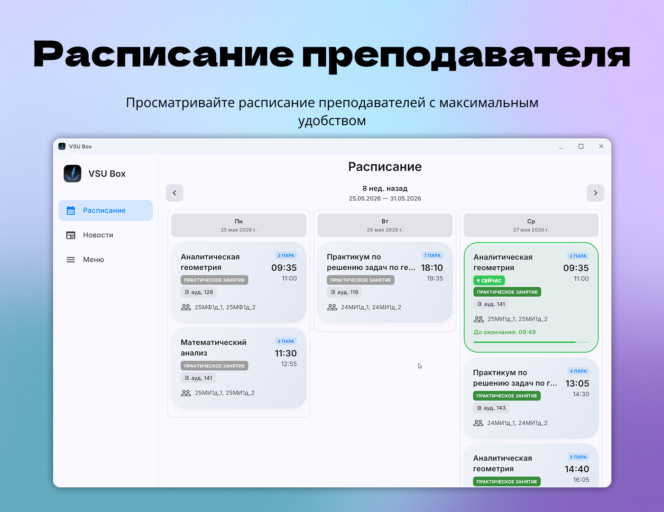Click ауд. 141 on Математический анализ card
This screenshot has height=512, width=664.
click(198, 378)
